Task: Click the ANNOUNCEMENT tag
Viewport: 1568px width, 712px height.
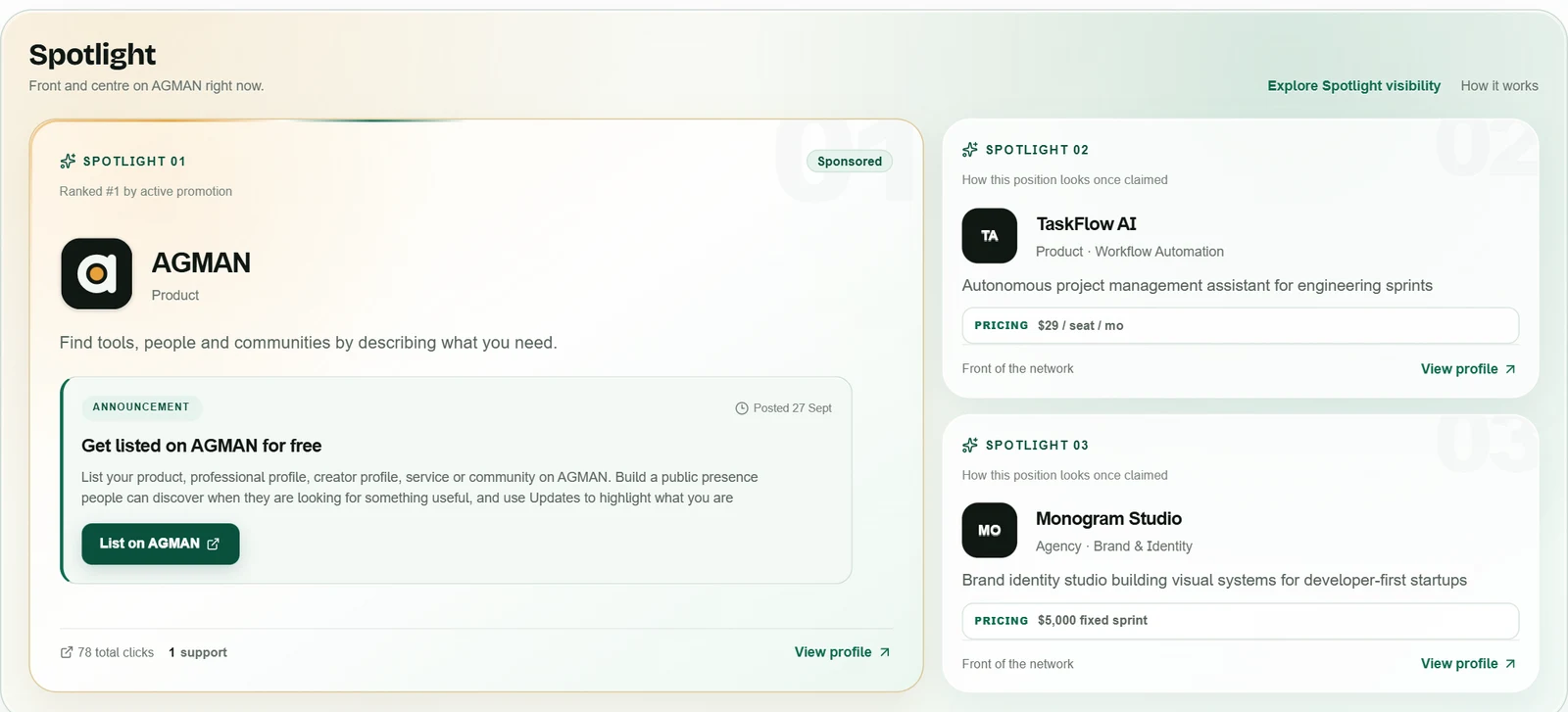Action: point(141,407)
